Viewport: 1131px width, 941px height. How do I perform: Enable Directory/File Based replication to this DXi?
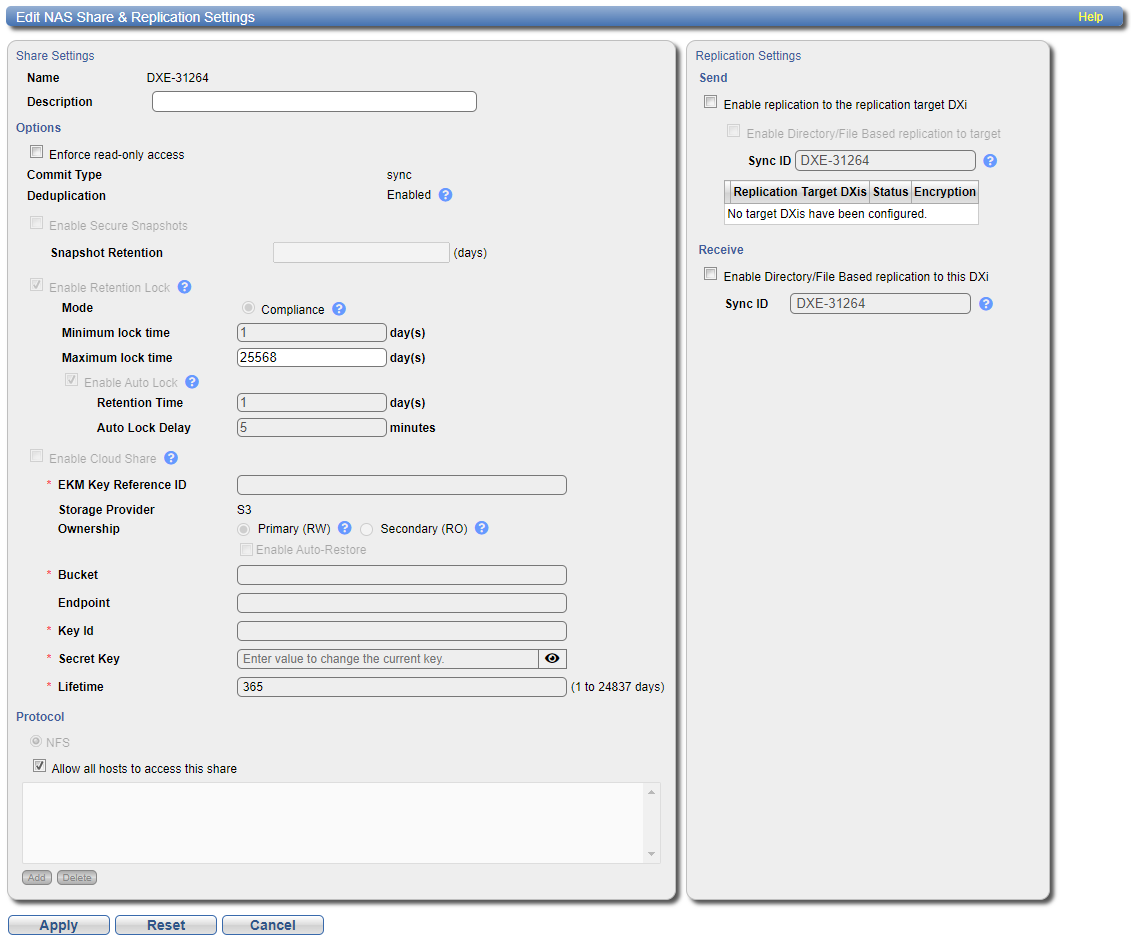pyautogui.click(x=711, y=275)
